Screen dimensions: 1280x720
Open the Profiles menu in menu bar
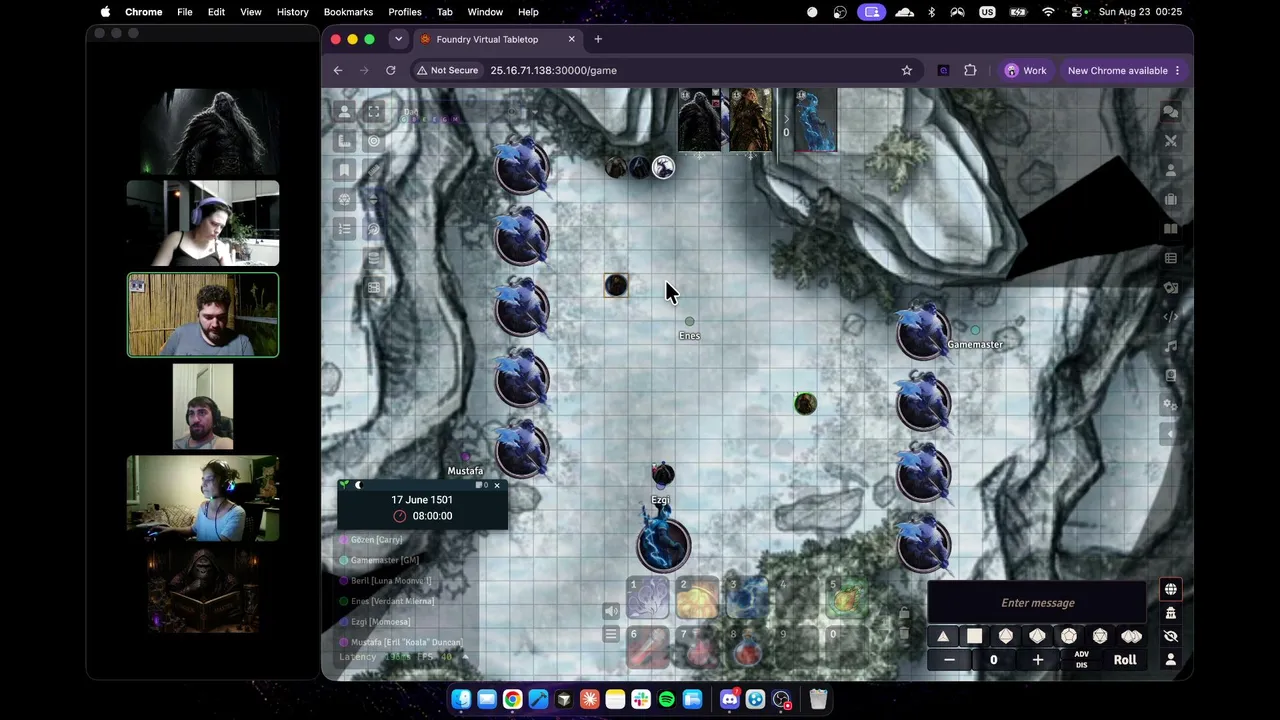(x=405, y=12)
